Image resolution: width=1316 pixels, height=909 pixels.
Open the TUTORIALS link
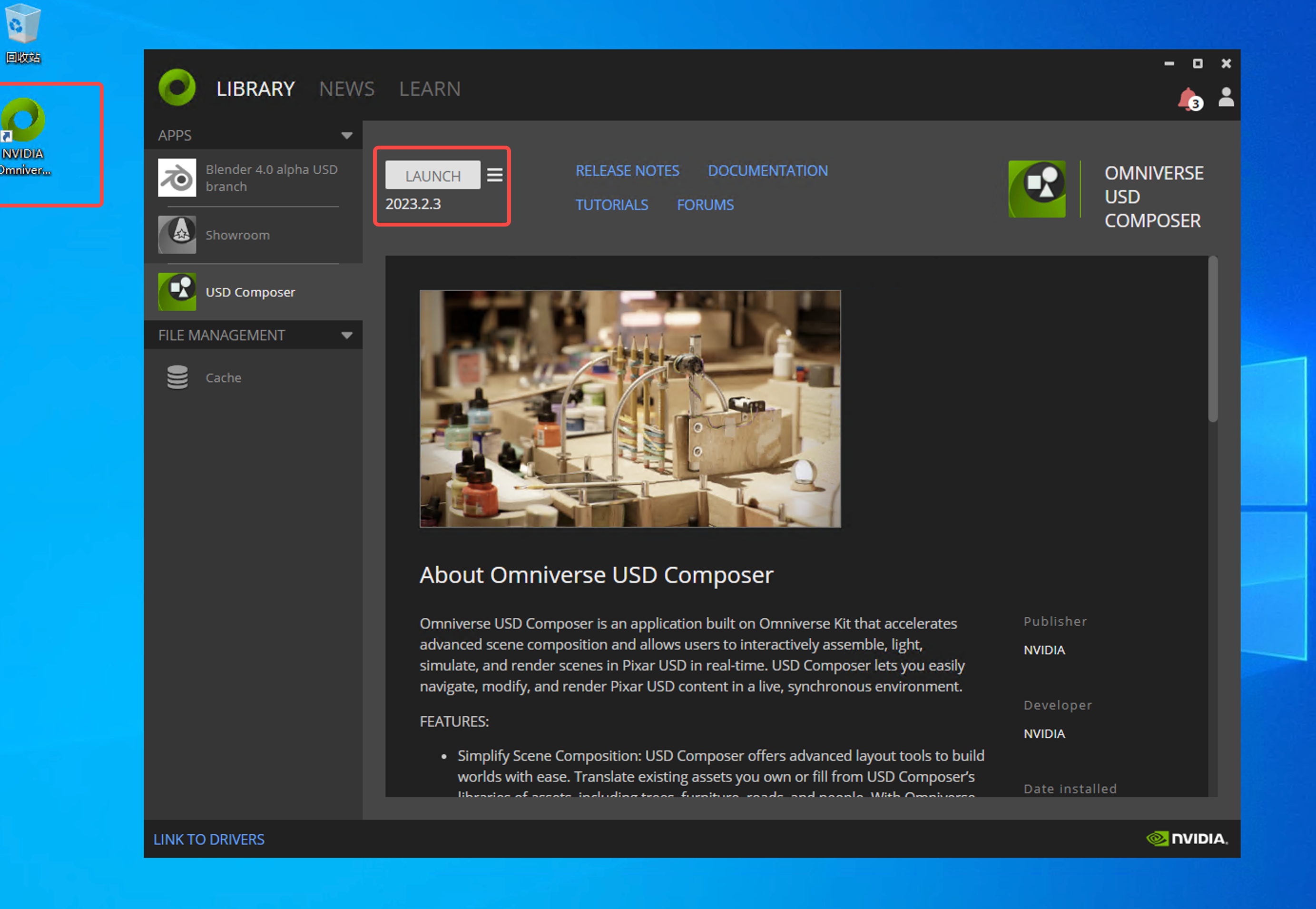tap(611, 205)
